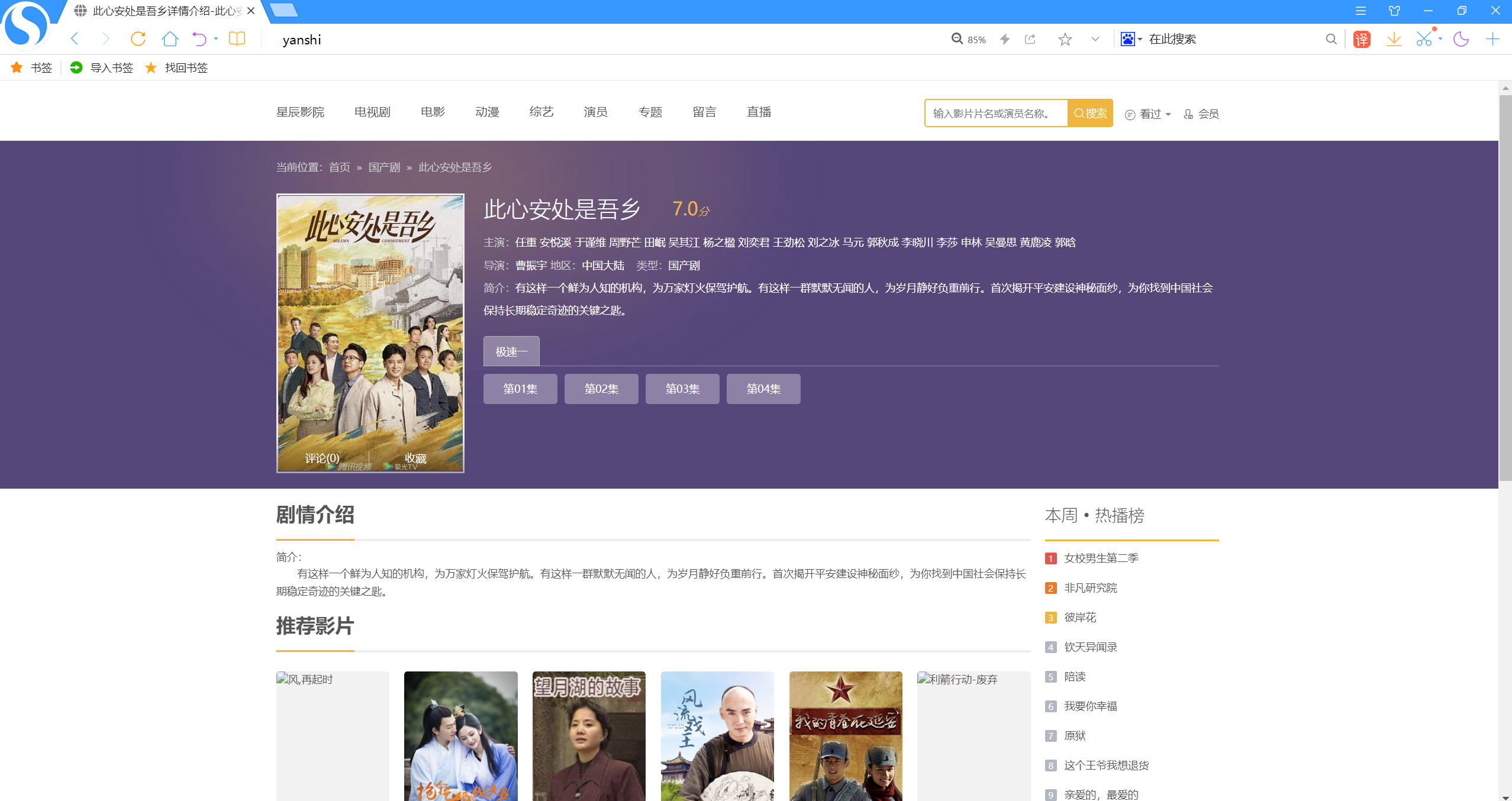Go to browser home page icon
The image size is (1512, 801).
(170, 39)
